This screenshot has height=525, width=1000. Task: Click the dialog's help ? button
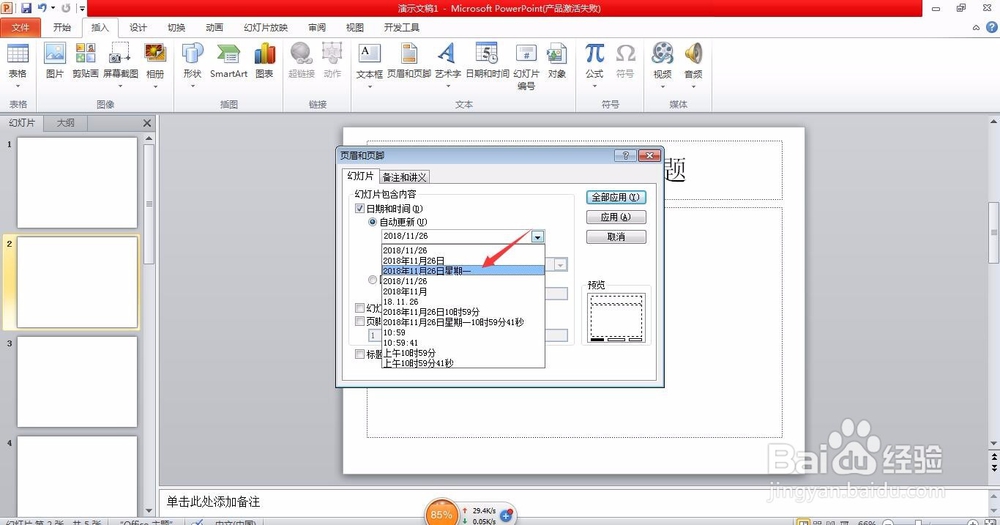[x=625, y=156]
